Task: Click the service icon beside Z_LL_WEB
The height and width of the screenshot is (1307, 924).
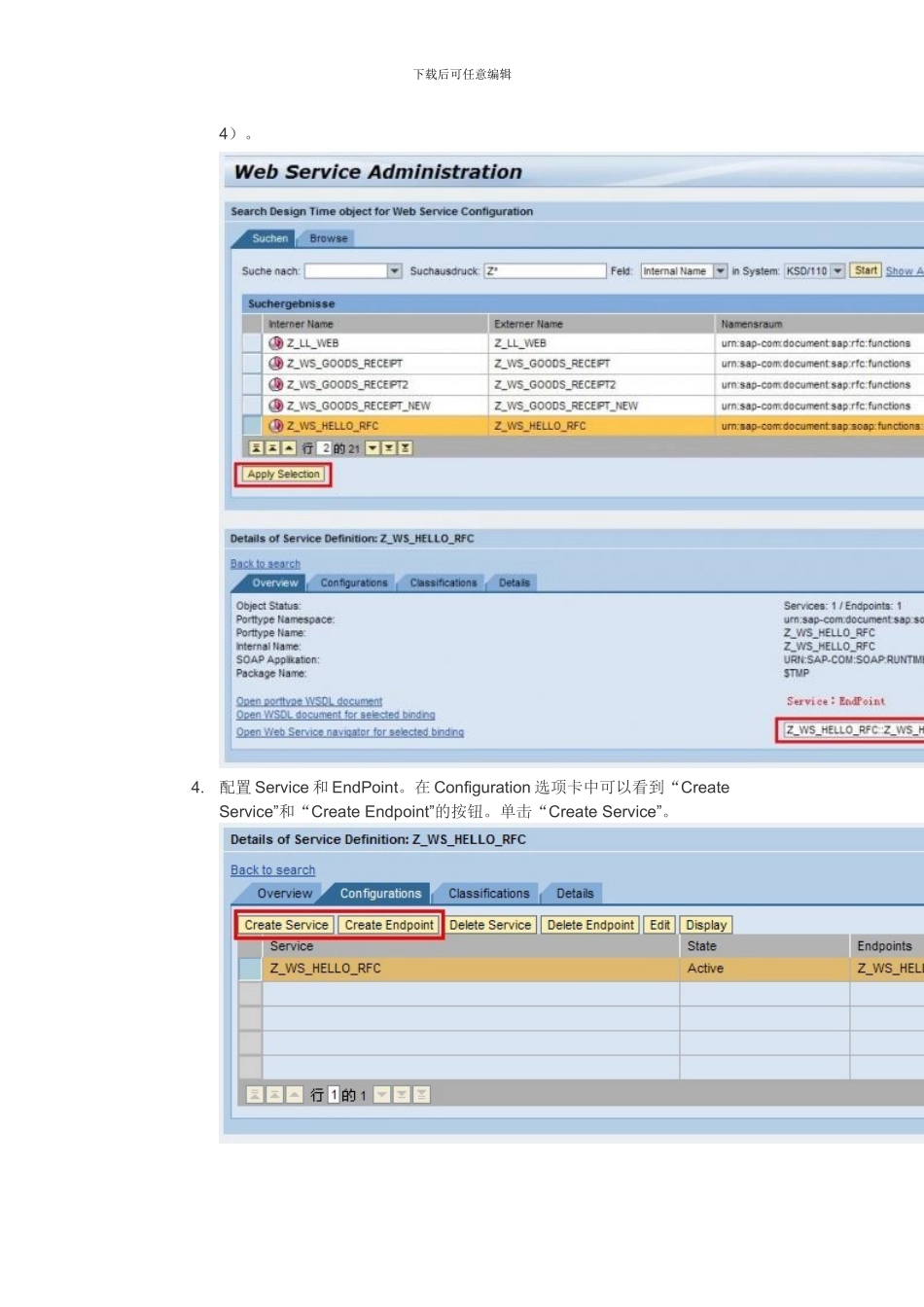Action: click(x=275, y=343)
